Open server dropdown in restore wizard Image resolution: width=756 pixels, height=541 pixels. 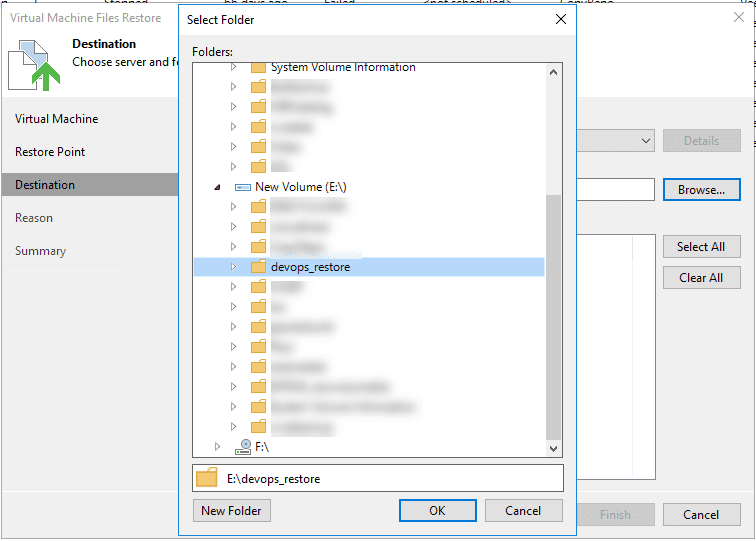click(x=646, y=141)
